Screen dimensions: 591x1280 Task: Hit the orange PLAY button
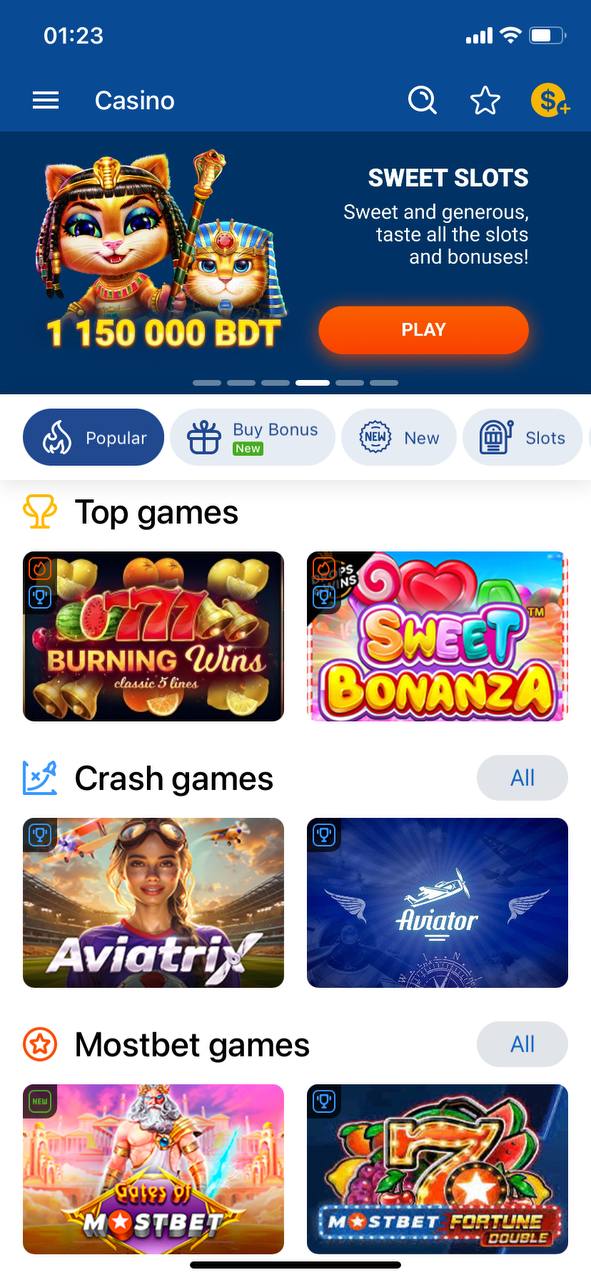pyautogui.click(x=423, y=330)
